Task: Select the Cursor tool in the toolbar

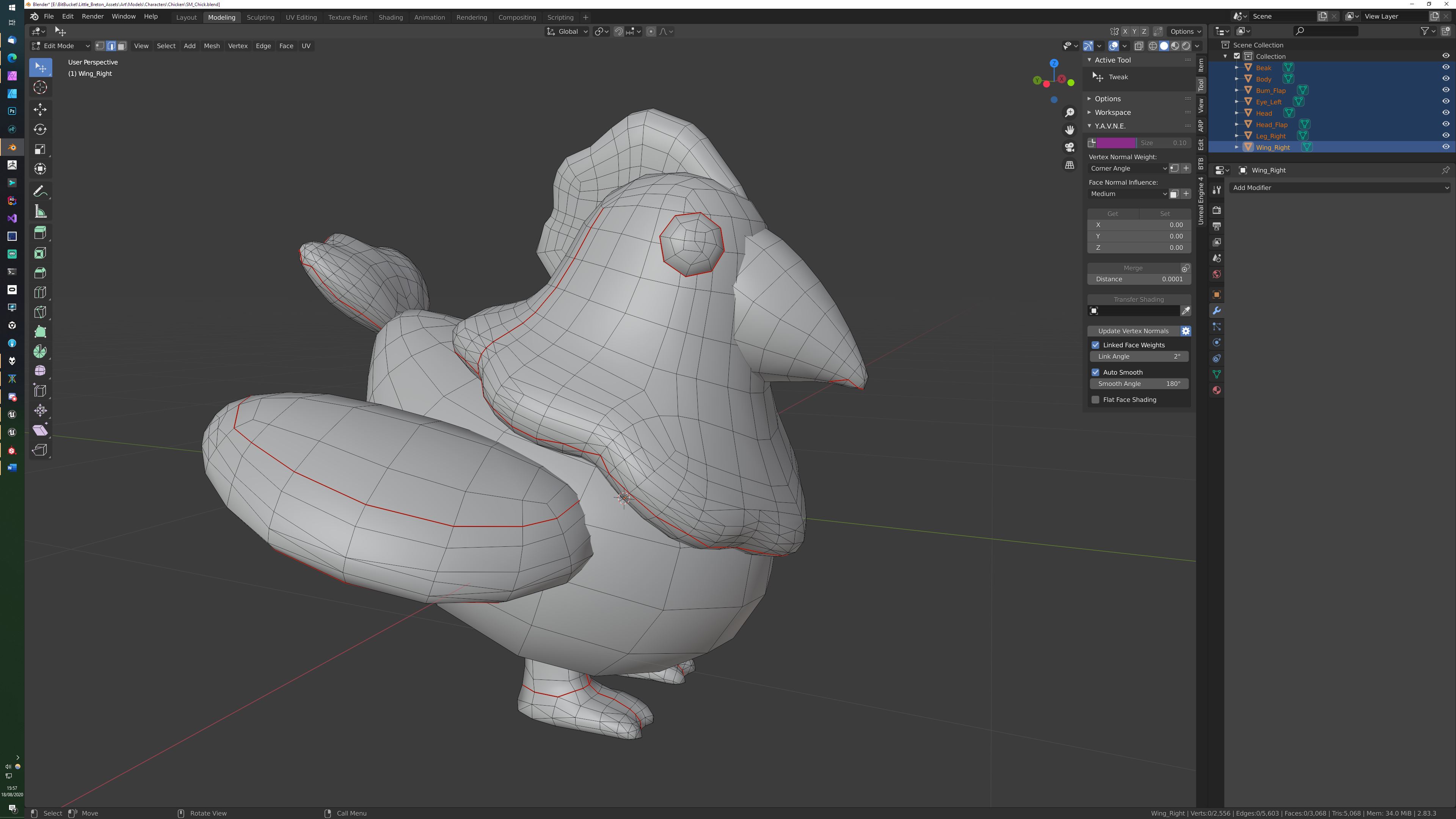Action: 40,87
